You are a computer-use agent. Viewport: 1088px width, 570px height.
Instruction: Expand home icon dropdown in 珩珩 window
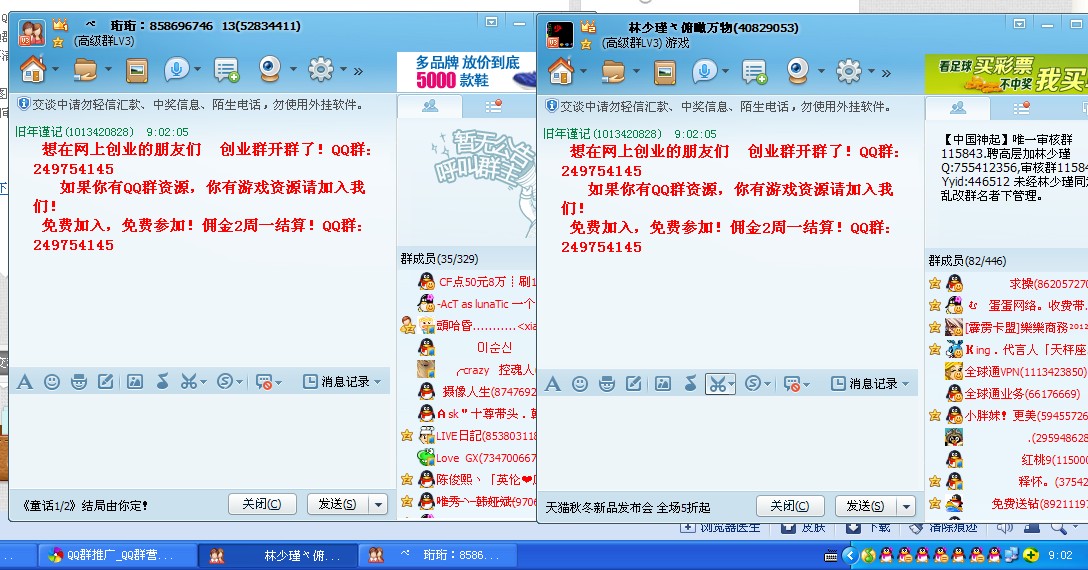56,69
